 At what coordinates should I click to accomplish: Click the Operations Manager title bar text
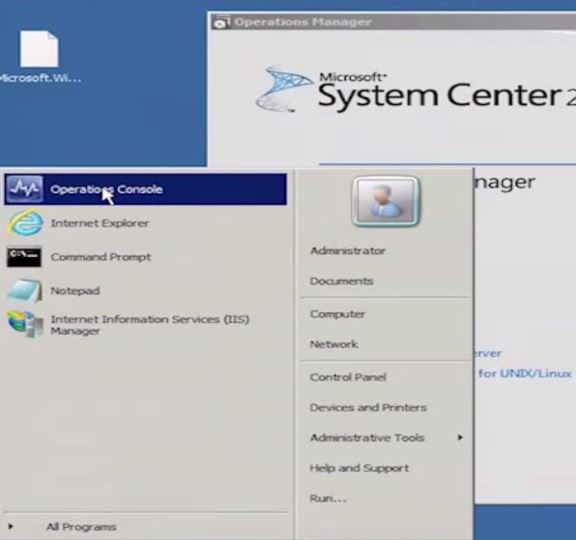point(303,22)
